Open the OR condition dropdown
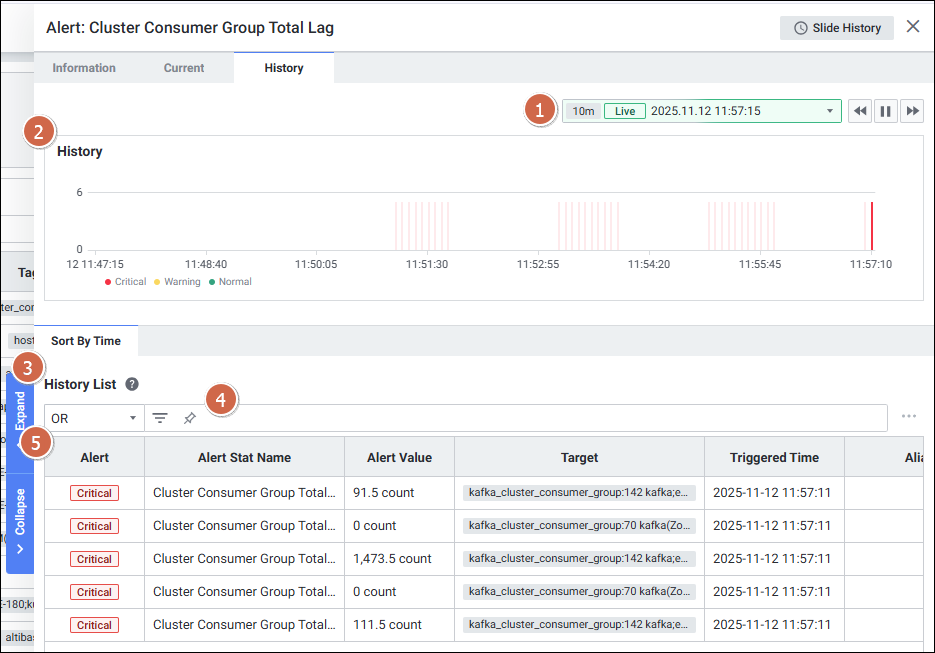Viewport: 935px width, 653px height. [94, 418]
